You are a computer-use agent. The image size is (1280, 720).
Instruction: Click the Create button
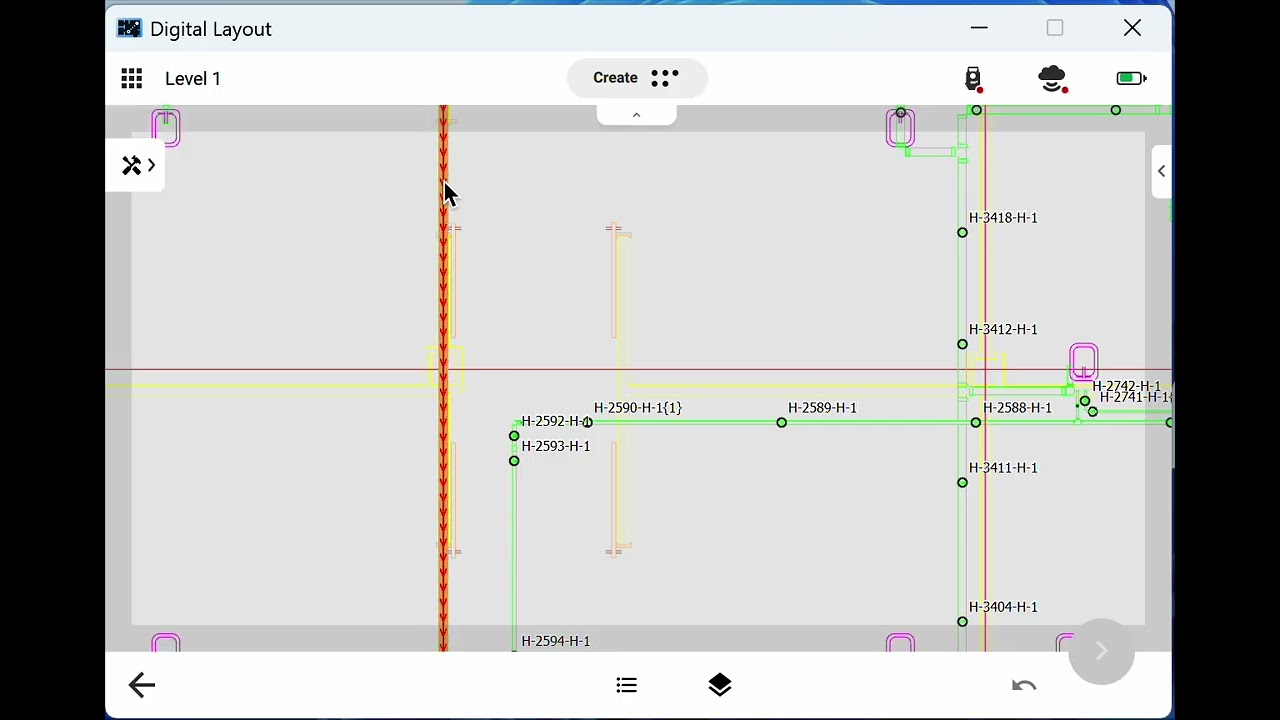tap(637, 78)
